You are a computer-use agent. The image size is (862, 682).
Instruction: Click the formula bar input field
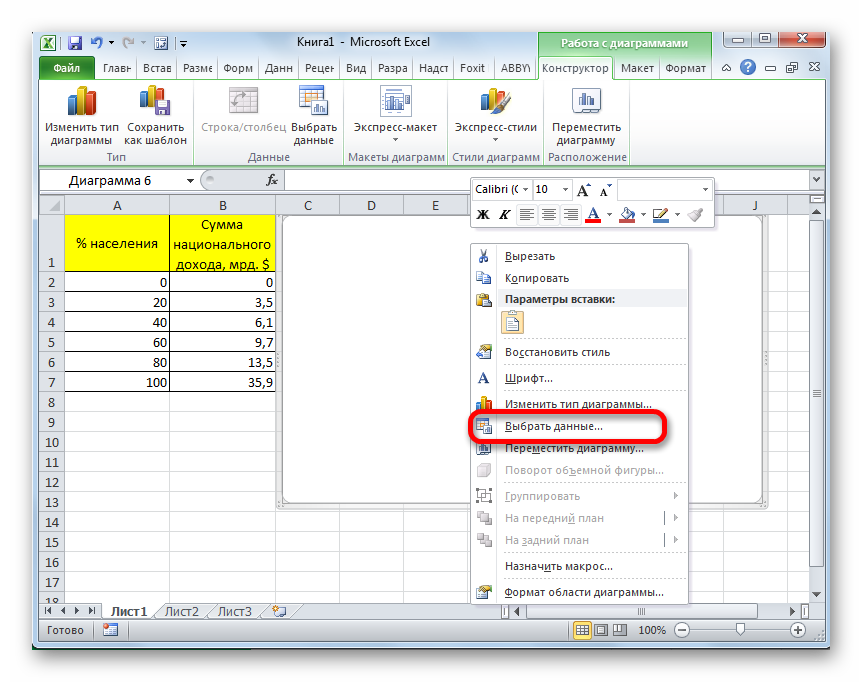pyautogui.click(x=546, y=180)
